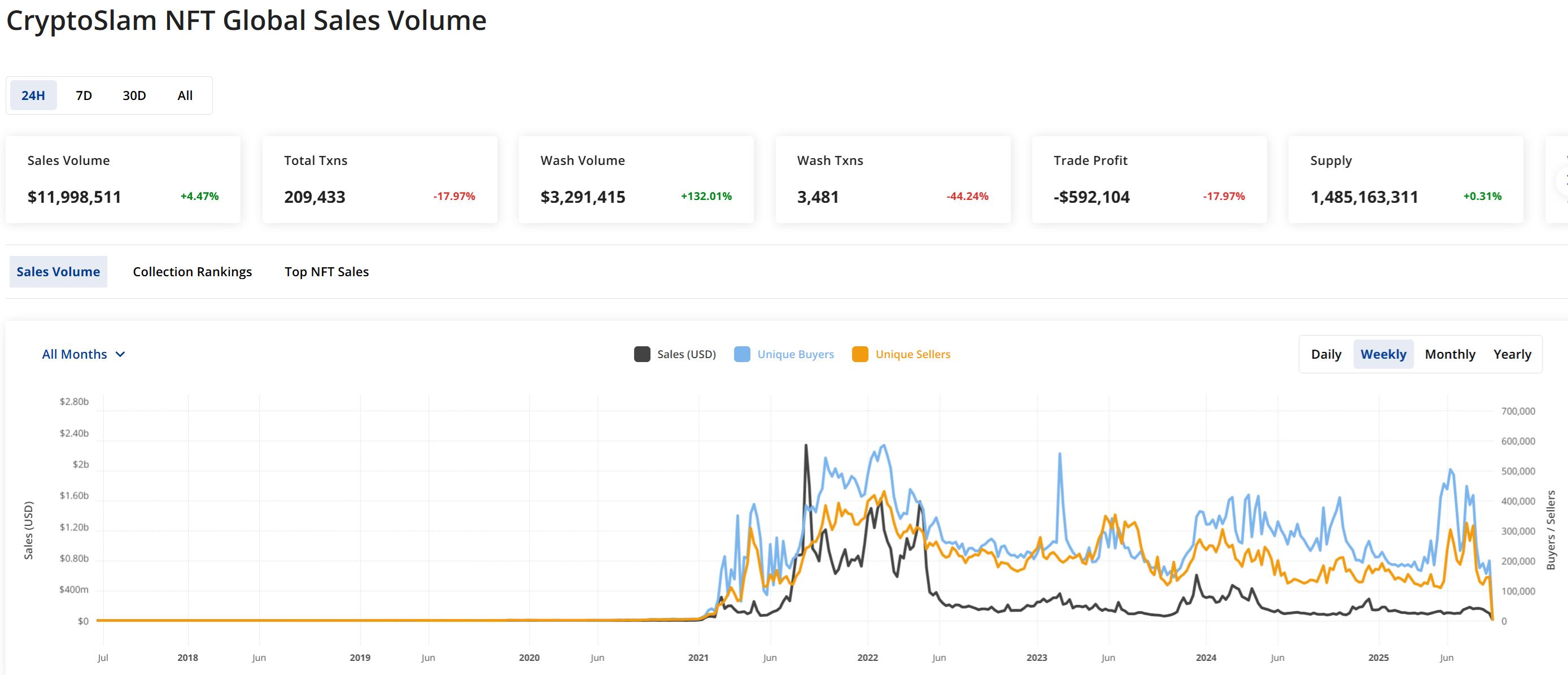Hide the Unique Buyers series label
Screen dimensions: 1568x675
click(x=796, y=354)
